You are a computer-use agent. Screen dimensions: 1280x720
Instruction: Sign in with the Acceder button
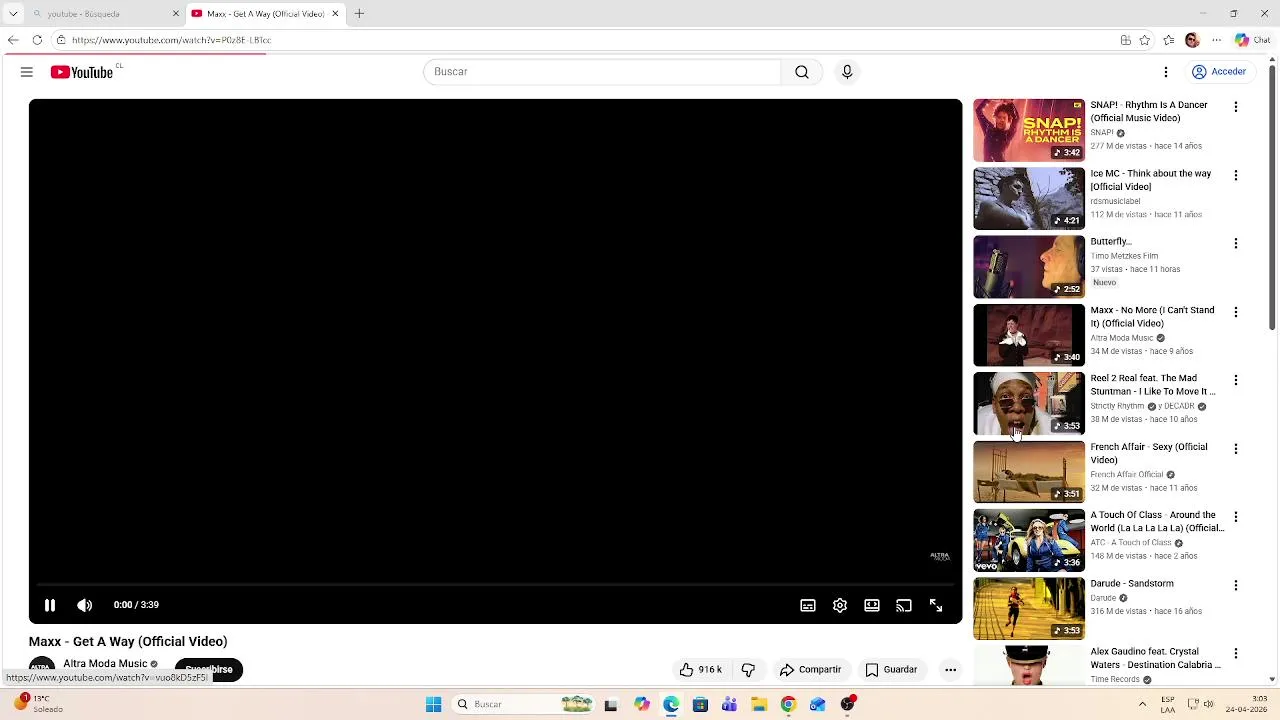coord(1219,72)
